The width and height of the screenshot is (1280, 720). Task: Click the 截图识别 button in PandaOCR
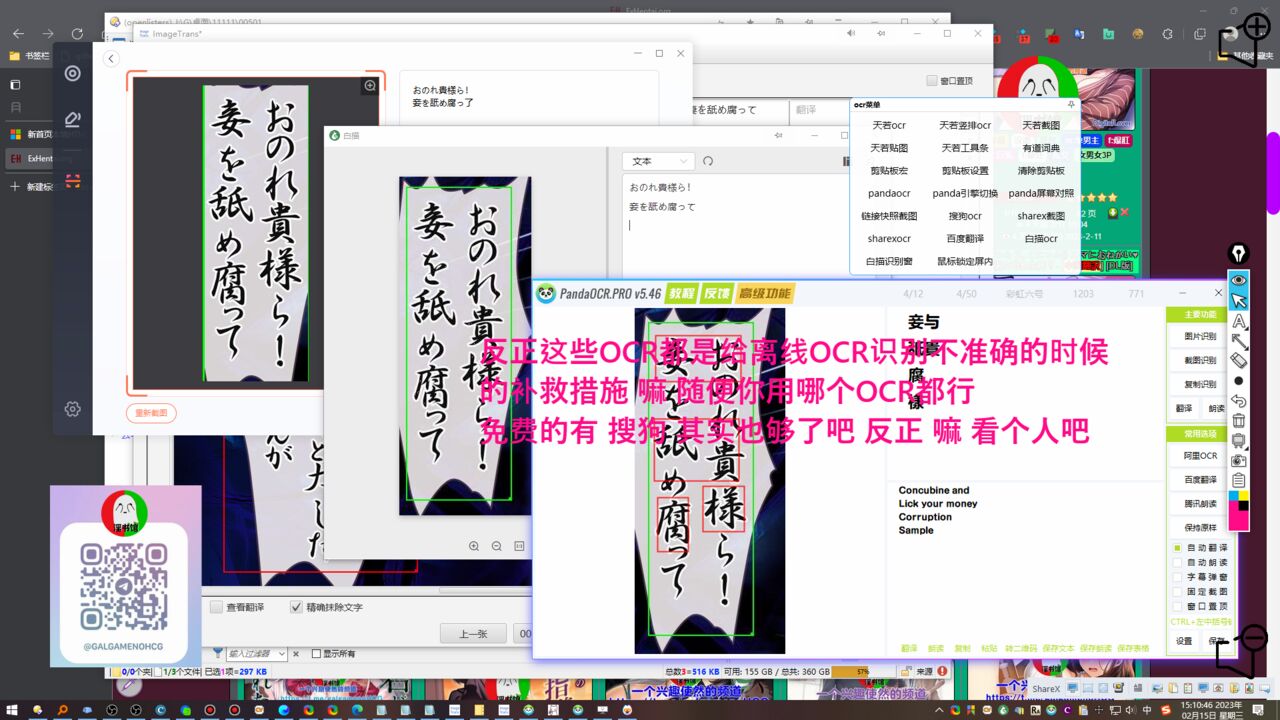tap(1199, 360)
